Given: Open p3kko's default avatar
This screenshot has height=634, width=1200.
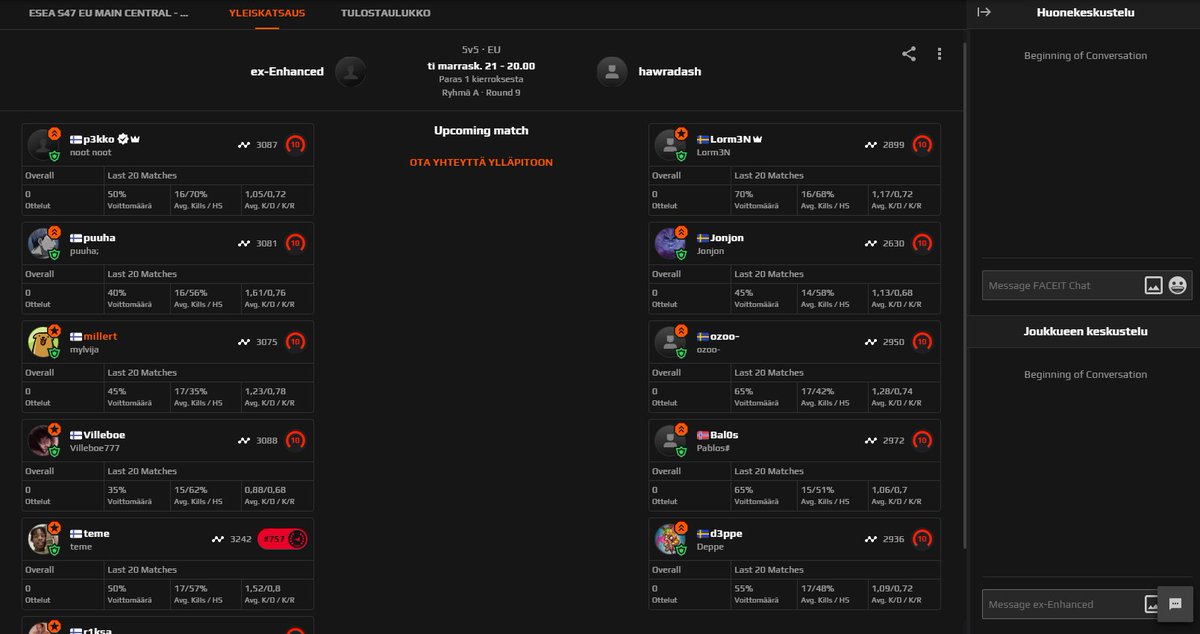Looking at the screenshot, I should [x=43, y=145].
